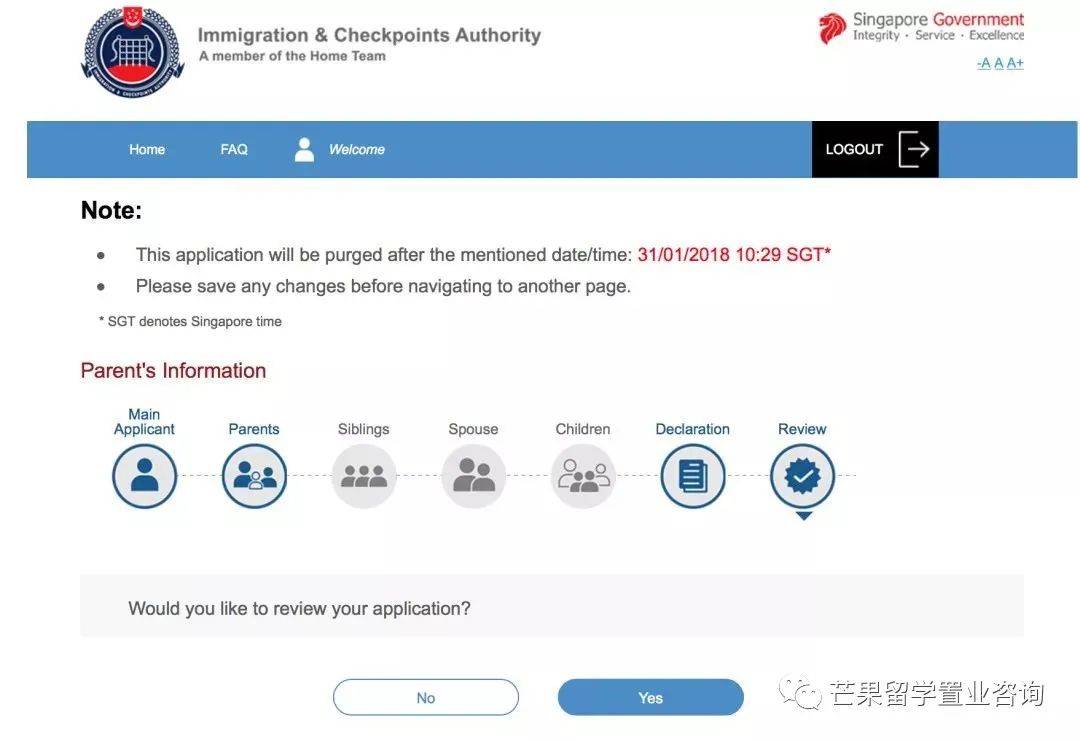Open the FAQ menu item

point(233,148)
